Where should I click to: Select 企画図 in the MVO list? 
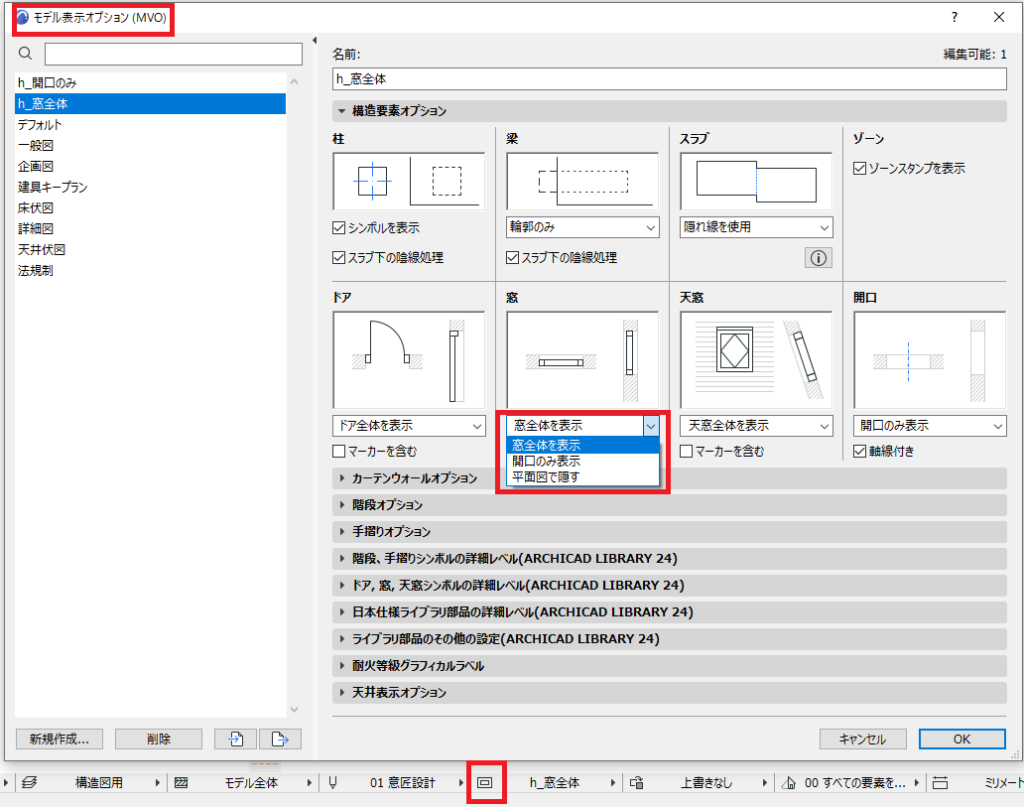tap(150, 166)
